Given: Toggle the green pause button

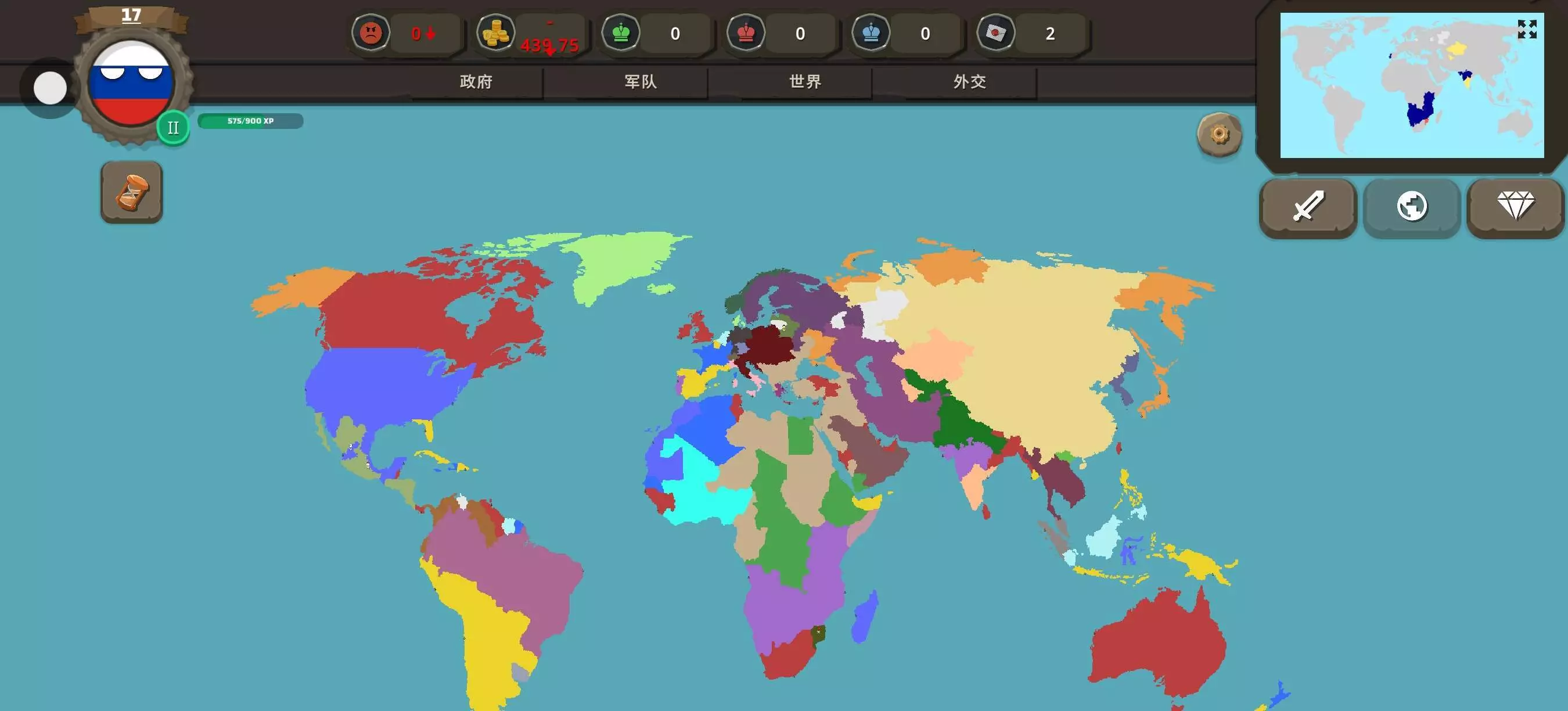Looking at the screenshot, I should (173, 128).
